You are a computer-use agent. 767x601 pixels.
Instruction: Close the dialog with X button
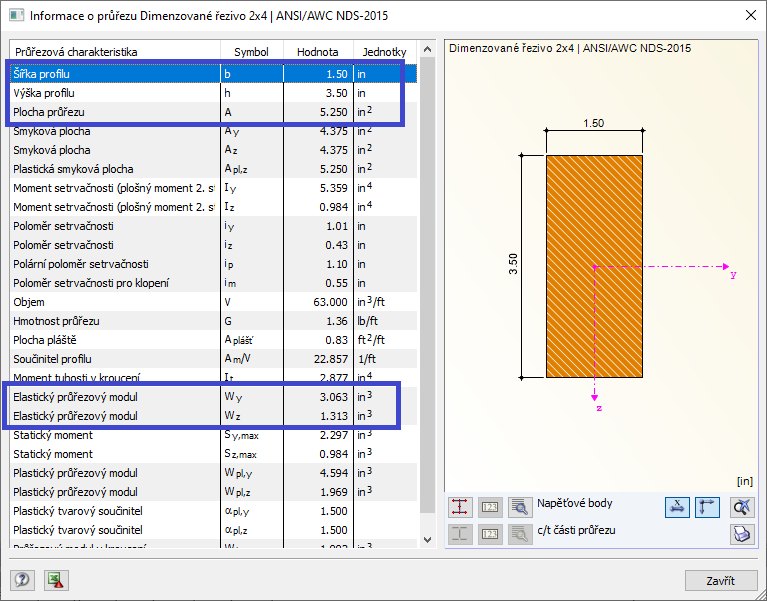point(750,15)
